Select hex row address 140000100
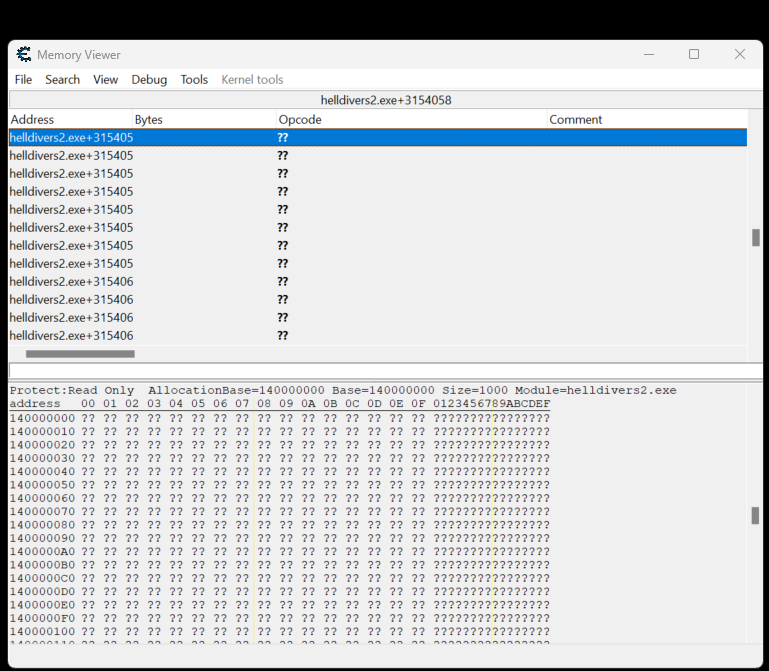Screen dimensions: 769x671 point(42,631)
